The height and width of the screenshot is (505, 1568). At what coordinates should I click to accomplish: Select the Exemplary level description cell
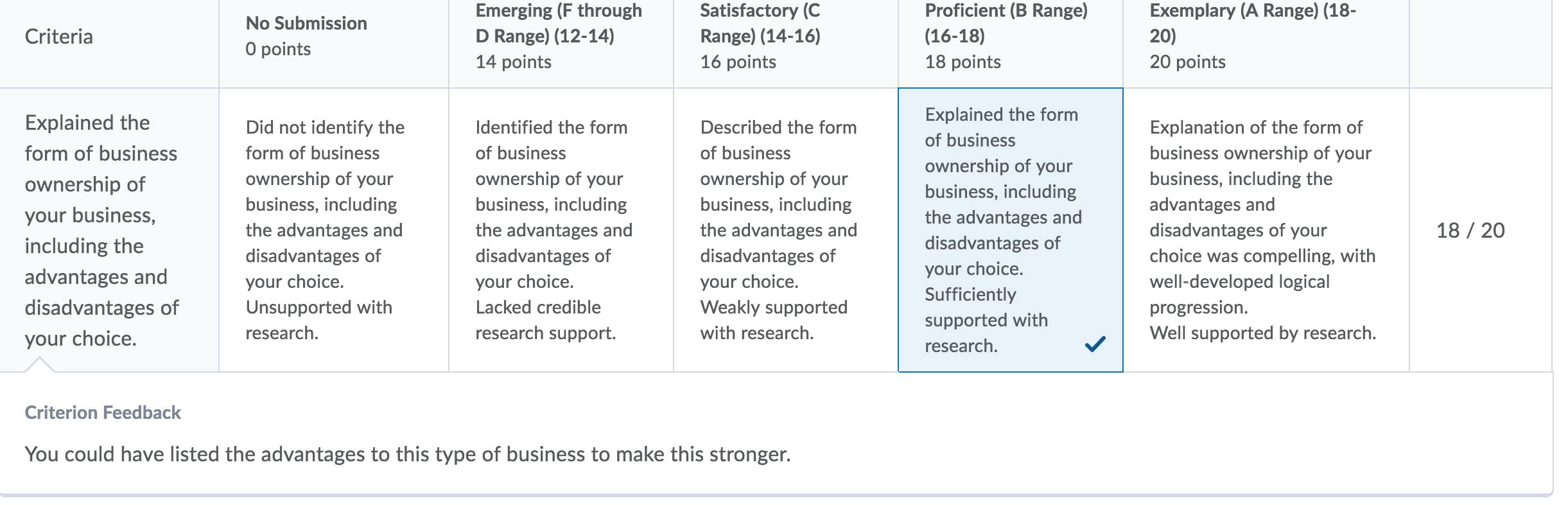[1266, 230]
